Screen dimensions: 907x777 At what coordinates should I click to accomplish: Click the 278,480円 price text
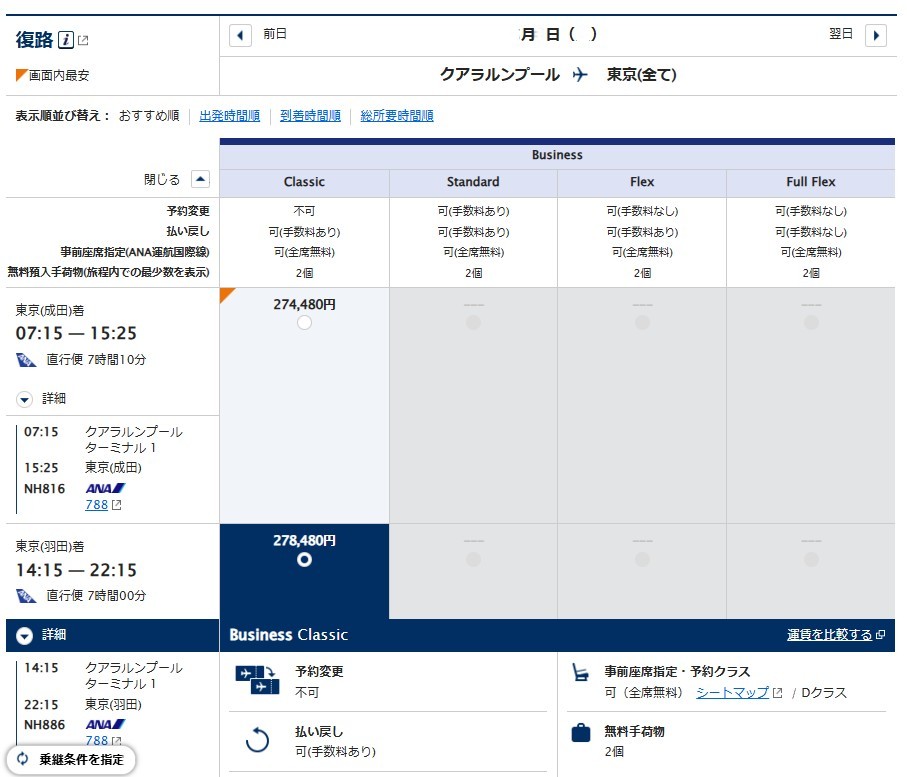[x=304, y=540]
